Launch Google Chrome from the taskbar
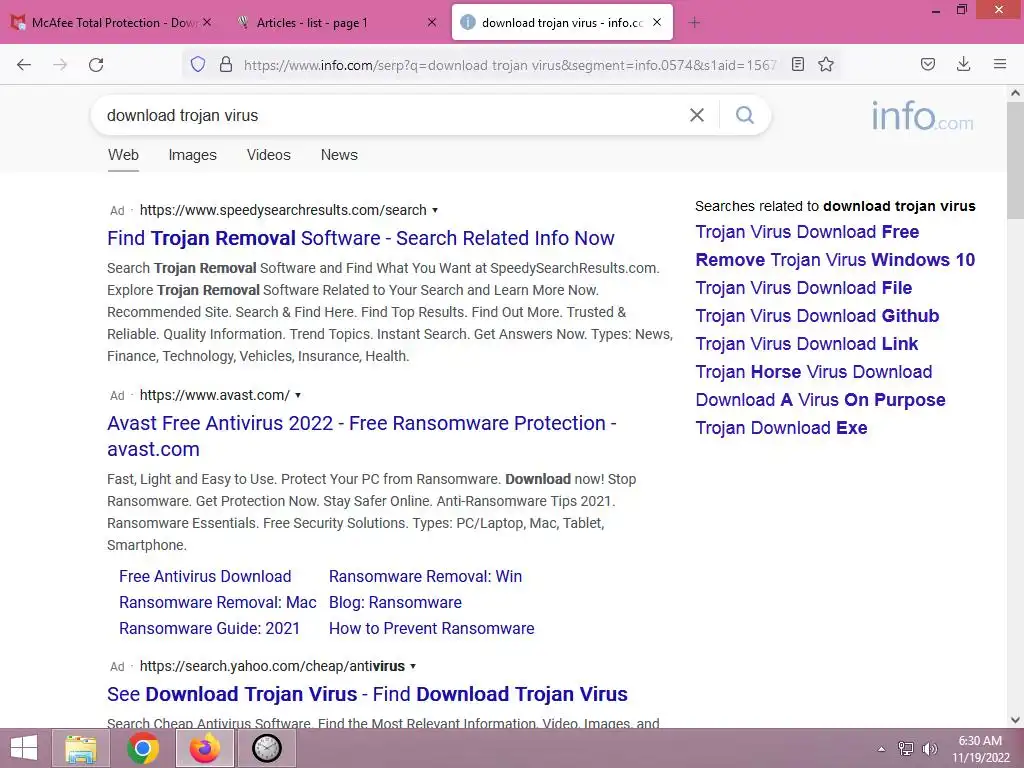 [143, 748]
